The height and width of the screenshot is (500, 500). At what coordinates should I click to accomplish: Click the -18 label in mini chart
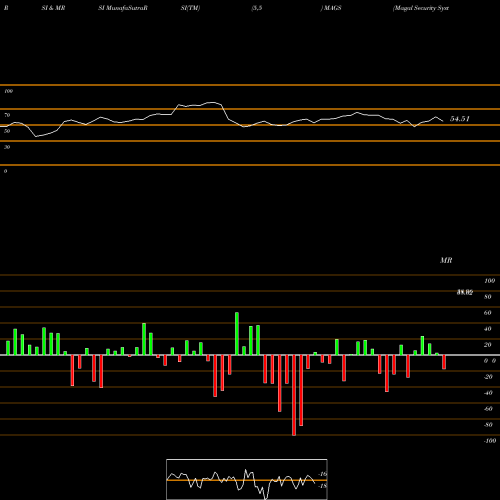click(x=323, y=486)
